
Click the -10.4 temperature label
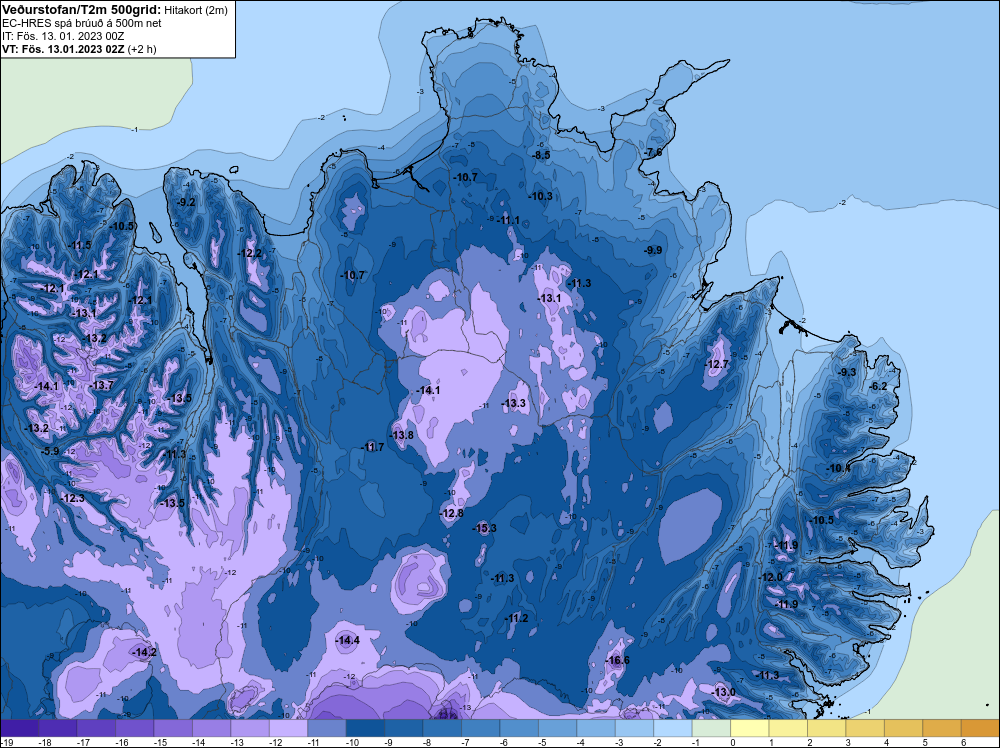[x=839, y=468]
